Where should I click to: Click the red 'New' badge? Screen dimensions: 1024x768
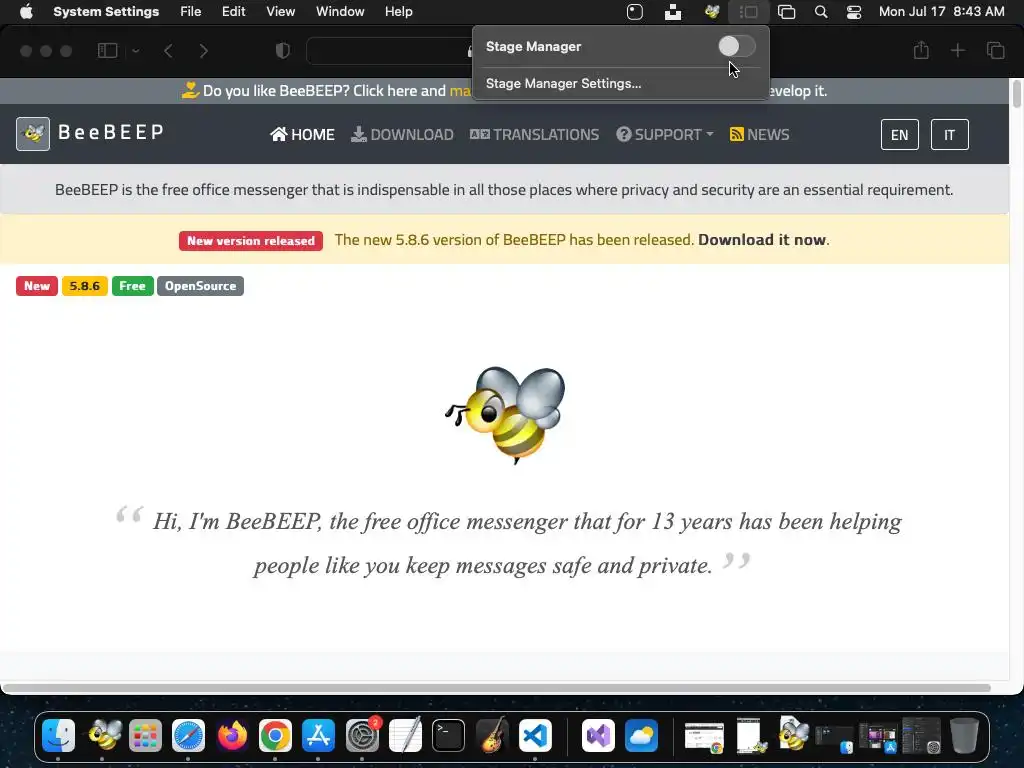[37, 286]
